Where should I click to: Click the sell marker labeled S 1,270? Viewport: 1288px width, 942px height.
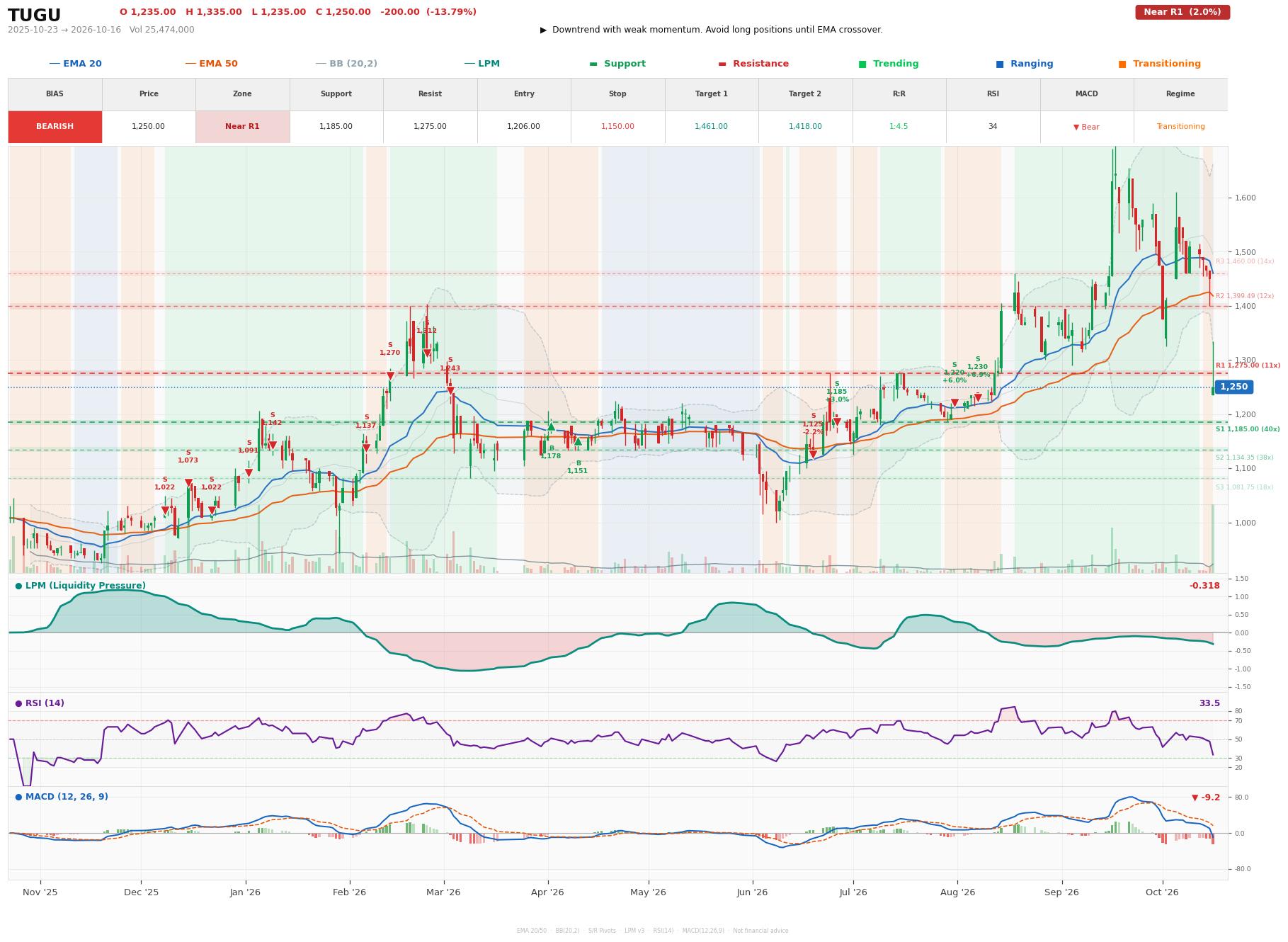pyautogui.click(x=390, y=376)
